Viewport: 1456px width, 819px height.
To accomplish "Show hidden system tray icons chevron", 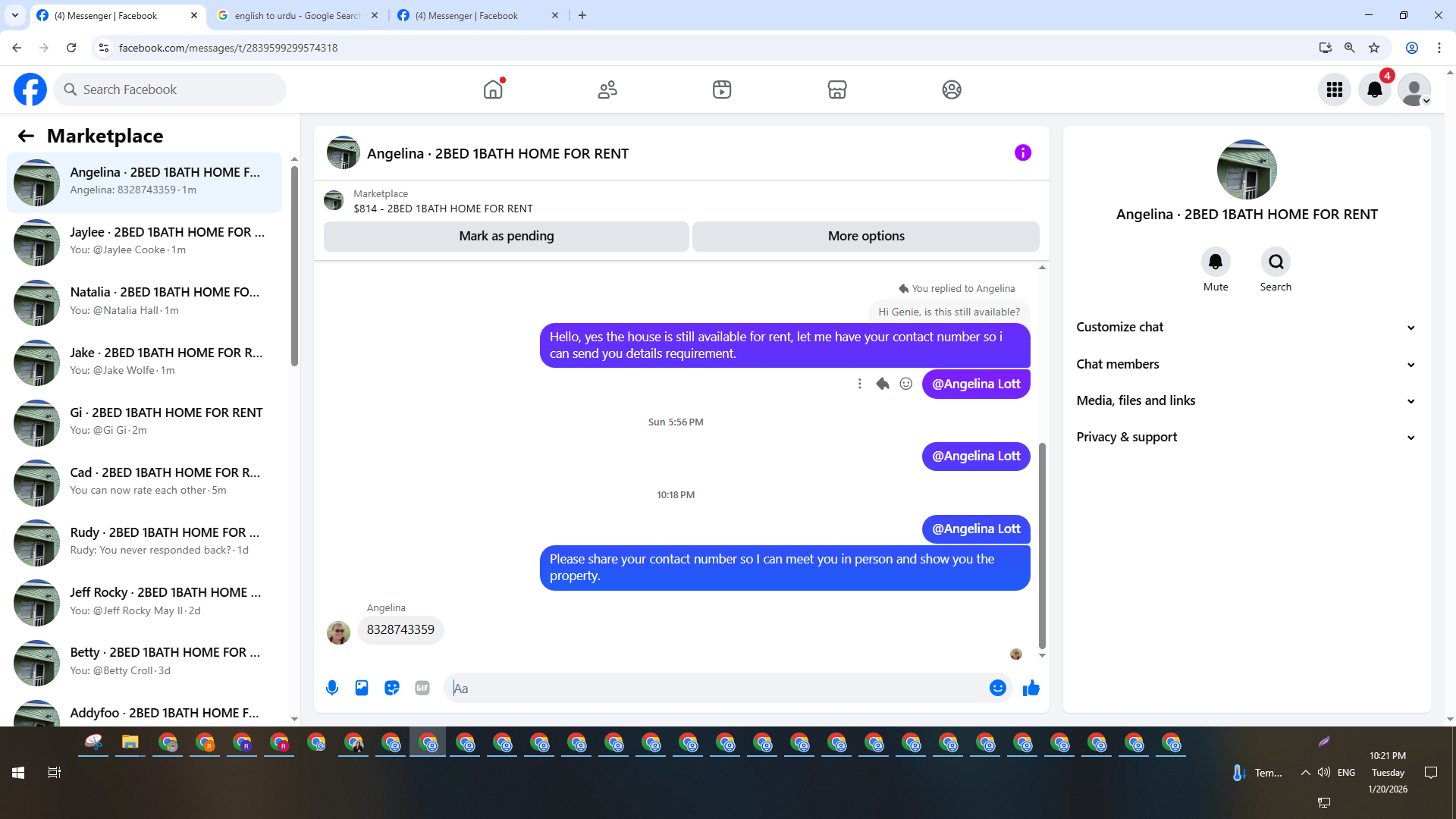I will [1305, 773].
